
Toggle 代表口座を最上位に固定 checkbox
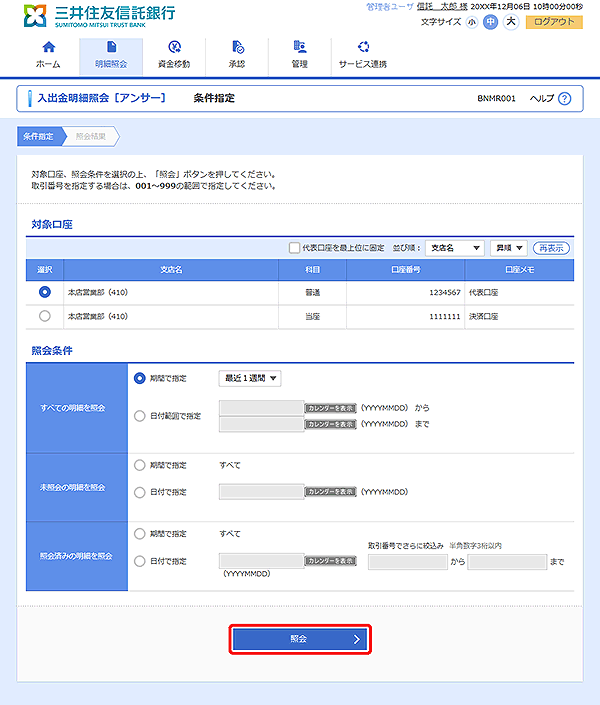click(294, 248)
